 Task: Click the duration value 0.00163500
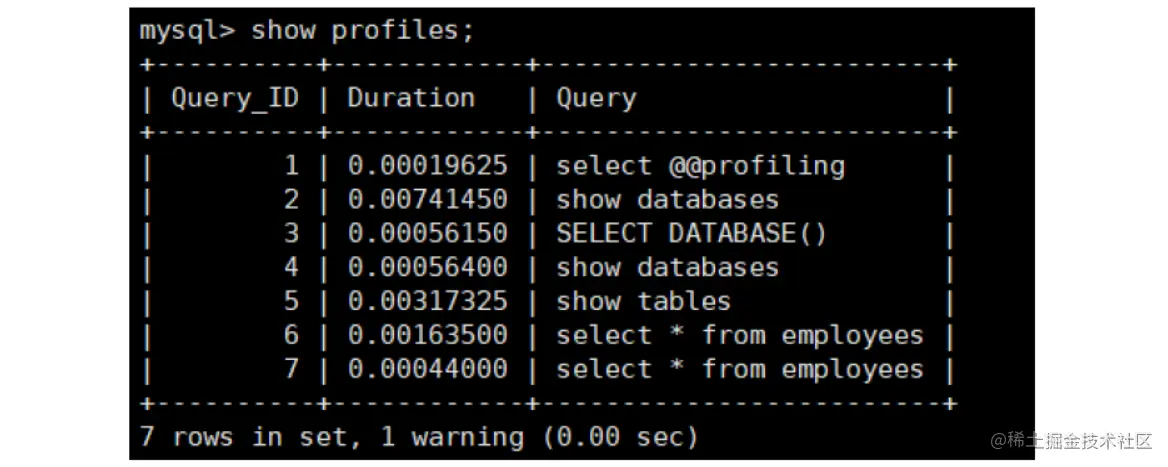427,336
